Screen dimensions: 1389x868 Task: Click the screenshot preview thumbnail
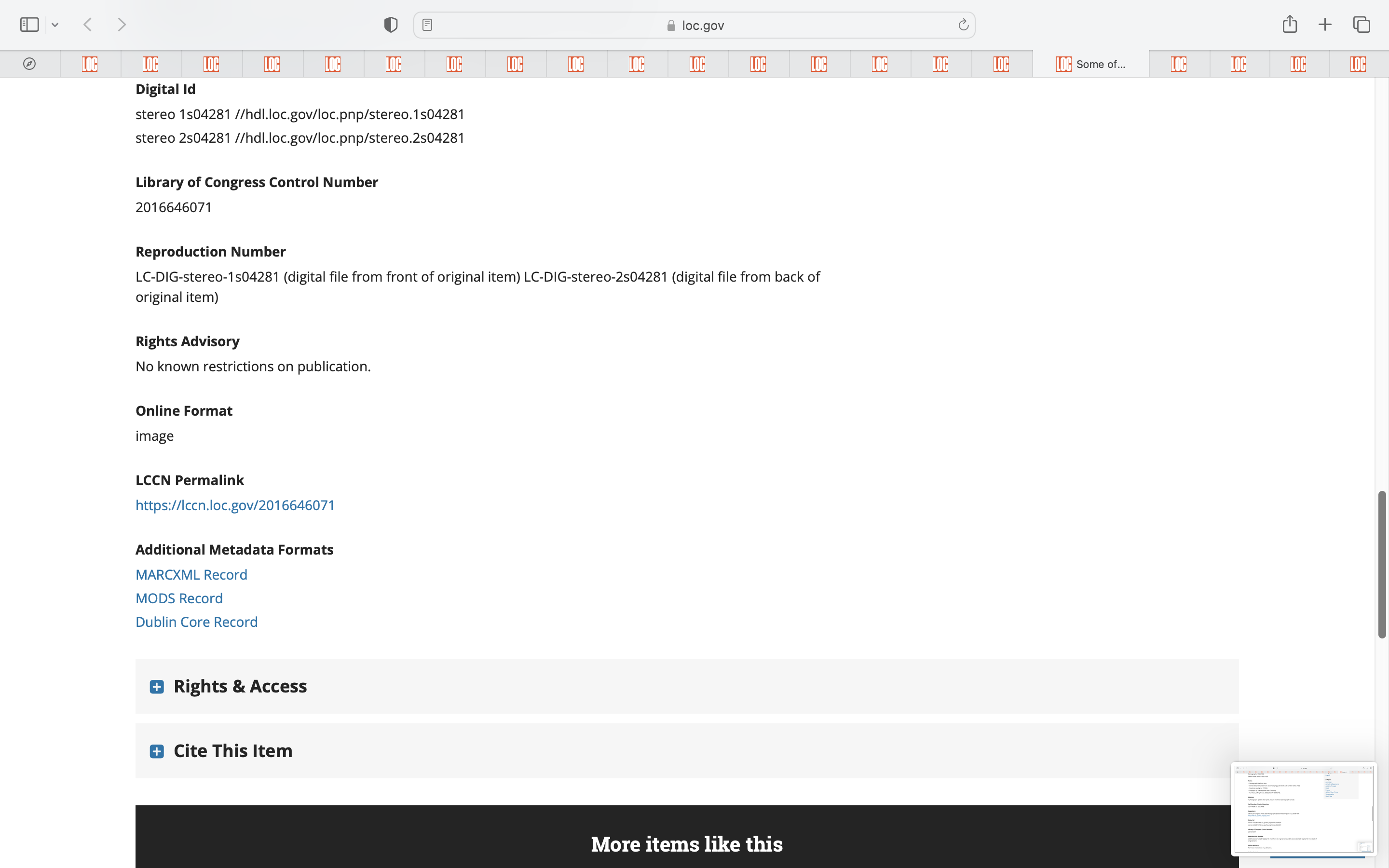(1303, 808)
